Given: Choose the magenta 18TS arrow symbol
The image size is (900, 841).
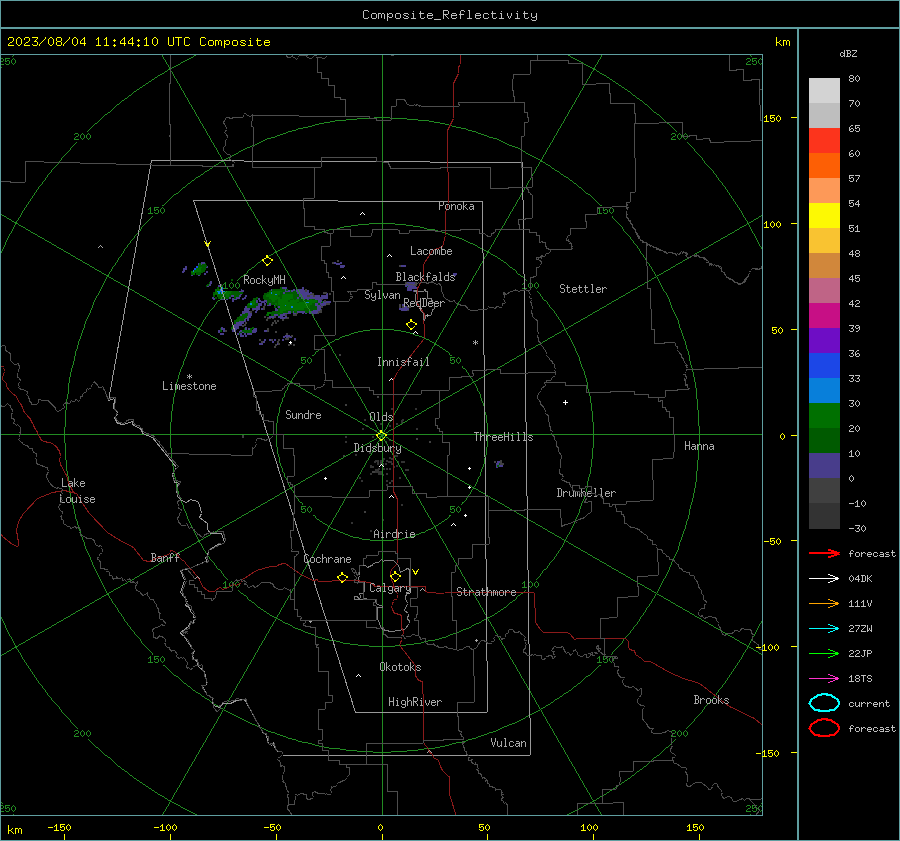Looking at the screenshot, I should click(824, 679).
